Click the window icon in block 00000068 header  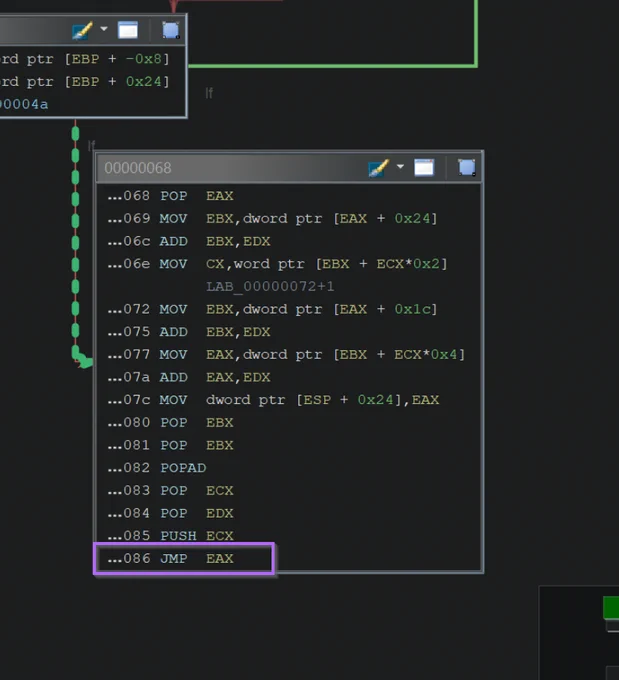click(424, 167)
